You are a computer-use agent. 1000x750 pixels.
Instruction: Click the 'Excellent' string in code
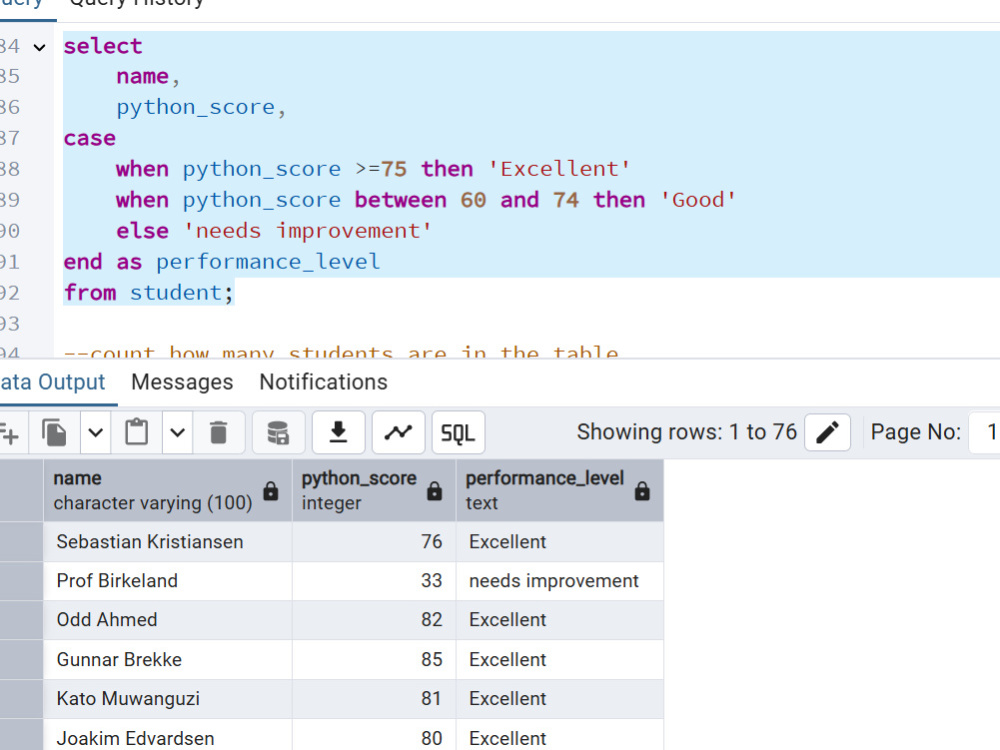coord(559,169)
